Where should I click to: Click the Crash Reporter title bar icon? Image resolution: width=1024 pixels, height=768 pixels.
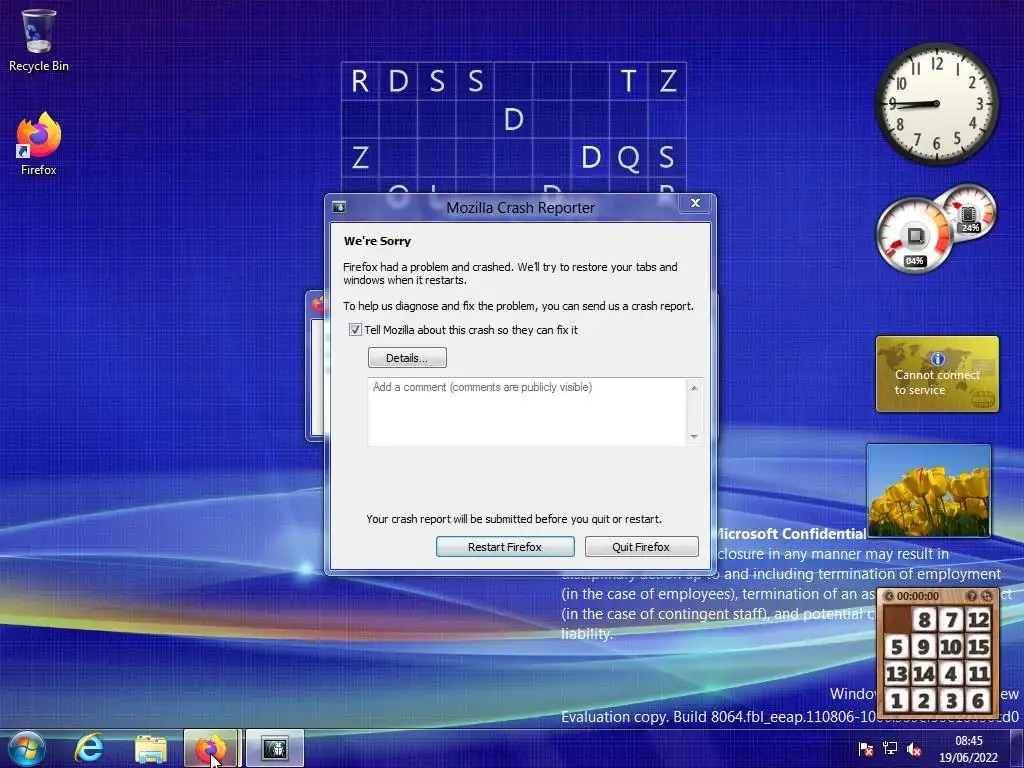pos(339,207)
